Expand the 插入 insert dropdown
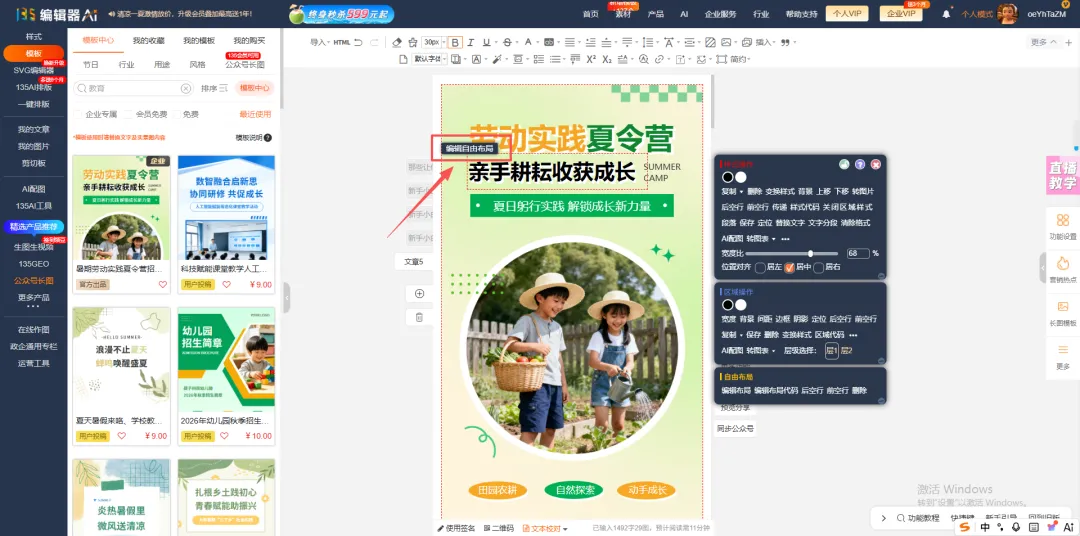The image size is (1080, 536). [x=765, y=43]
